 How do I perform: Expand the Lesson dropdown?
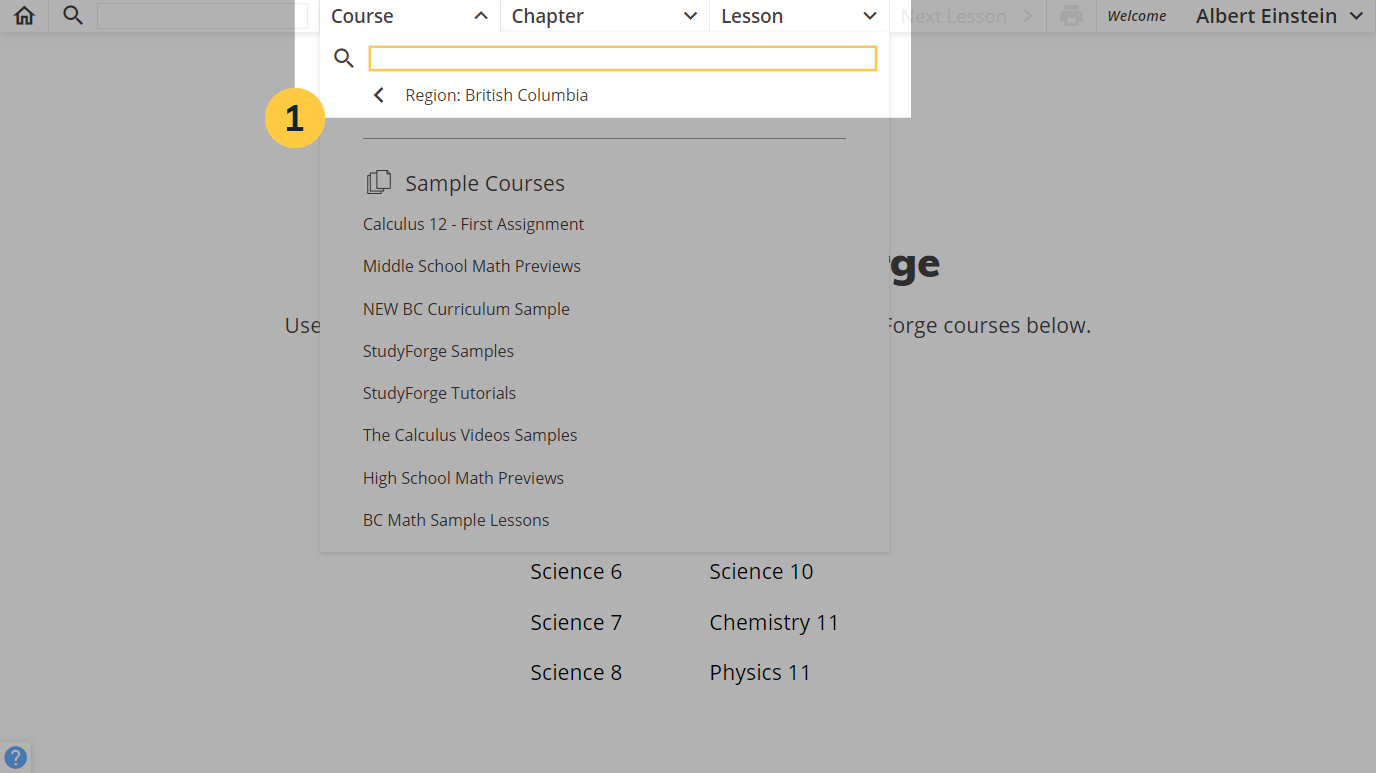click(797, 15)
